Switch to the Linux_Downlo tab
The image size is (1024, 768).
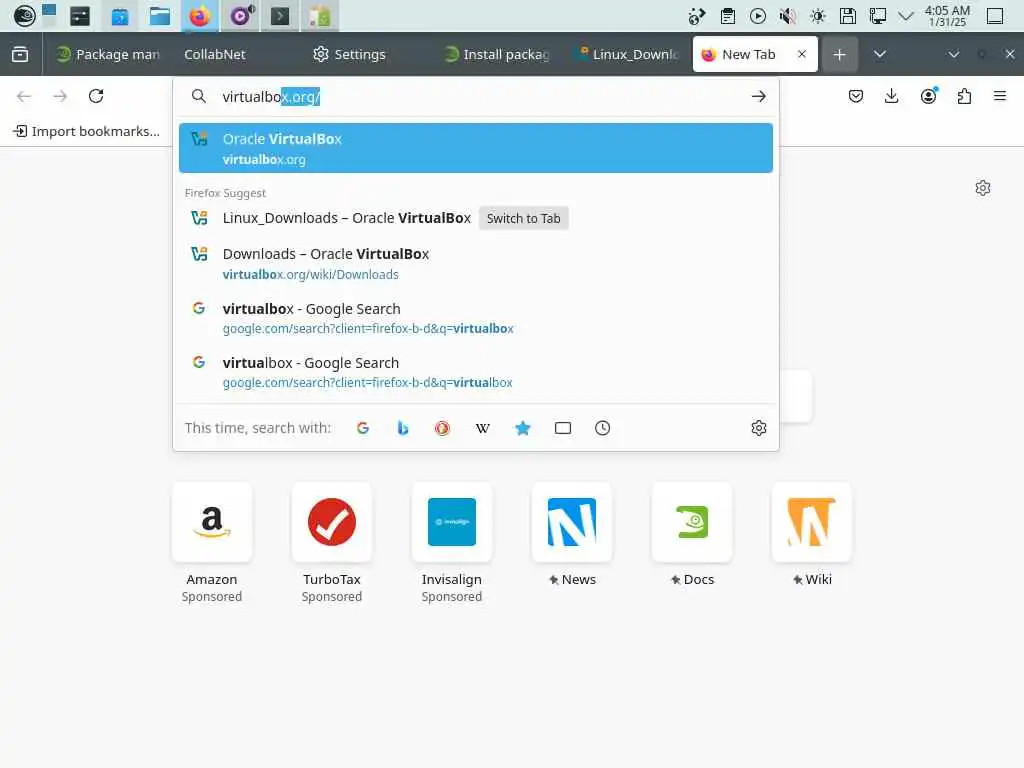[627, 54]
